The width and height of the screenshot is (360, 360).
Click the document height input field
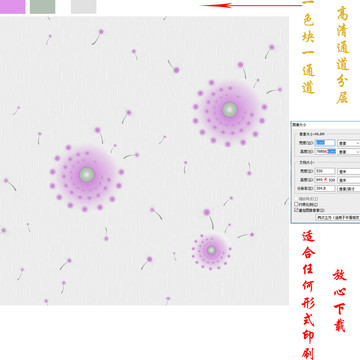[x=325, y=180]
